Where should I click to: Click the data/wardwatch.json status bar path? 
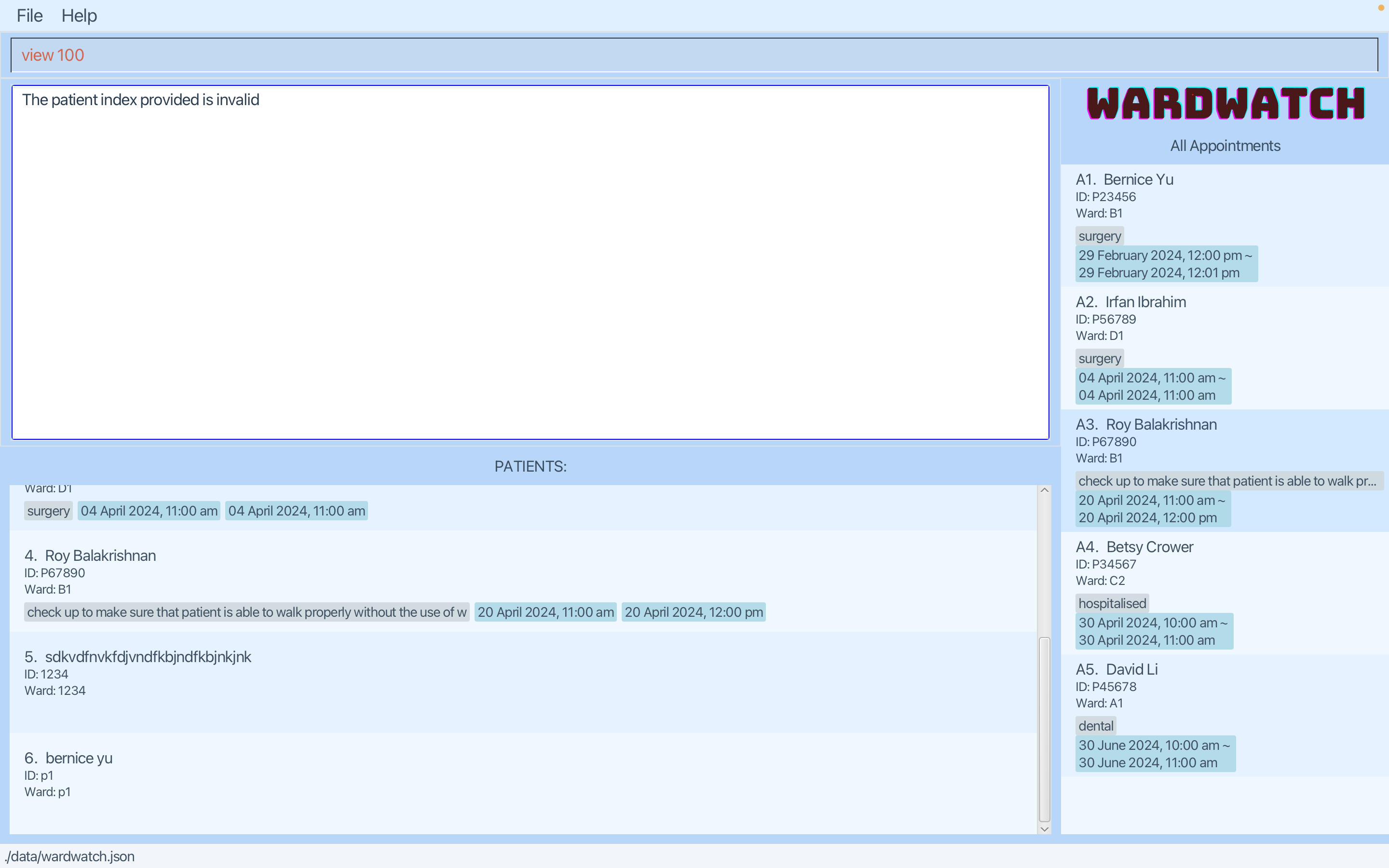(70, 856)
